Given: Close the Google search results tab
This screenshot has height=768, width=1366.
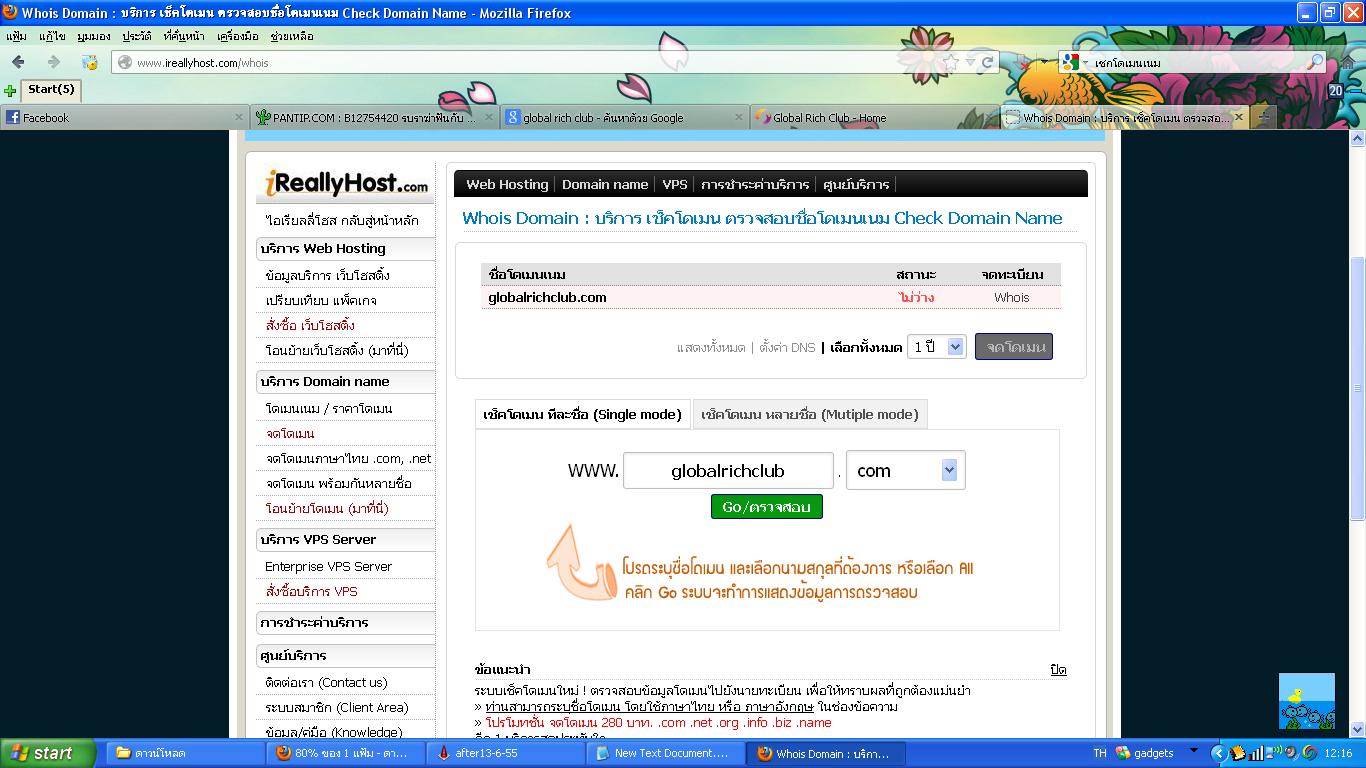Looking at the screenshot, I should (x=739, y=117).
